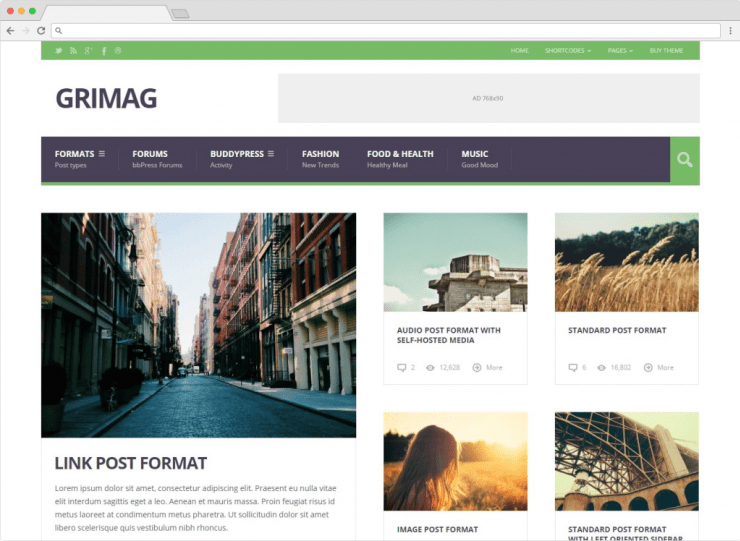Image resolution: width=740 pixels, height=541 pixels.
Task: Open the browser three-dot menu
Action: point(729,31)
